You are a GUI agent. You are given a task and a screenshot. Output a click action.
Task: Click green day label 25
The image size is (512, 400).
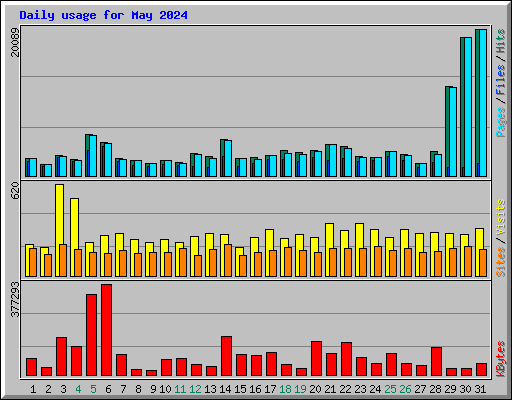[390, 389]
